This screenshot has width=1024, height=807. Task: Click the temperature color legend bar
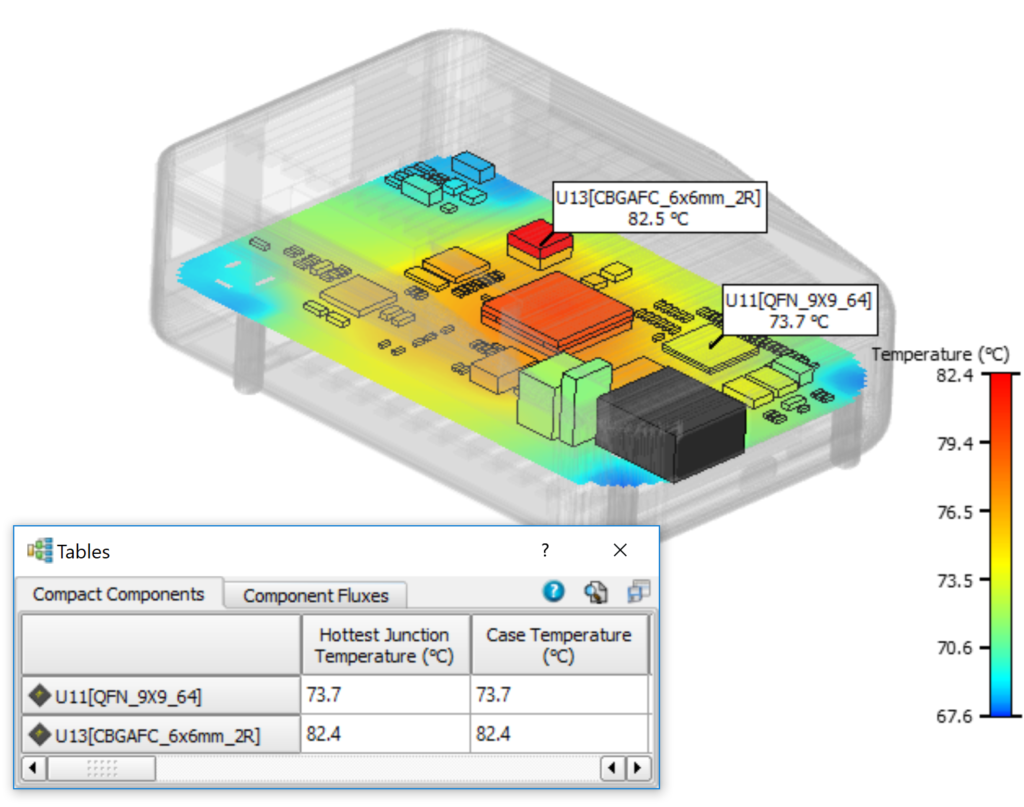click(x=1001, y=545)
